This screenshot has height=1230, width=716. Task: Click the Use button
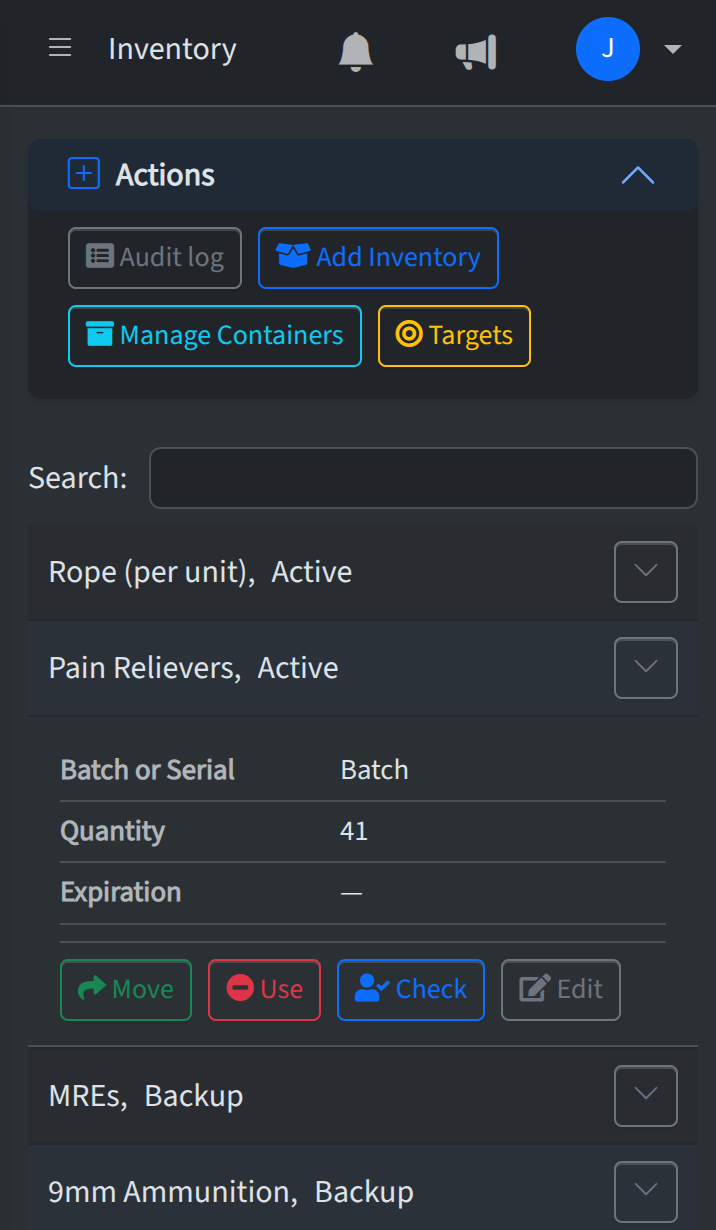[x=264, y=989]
